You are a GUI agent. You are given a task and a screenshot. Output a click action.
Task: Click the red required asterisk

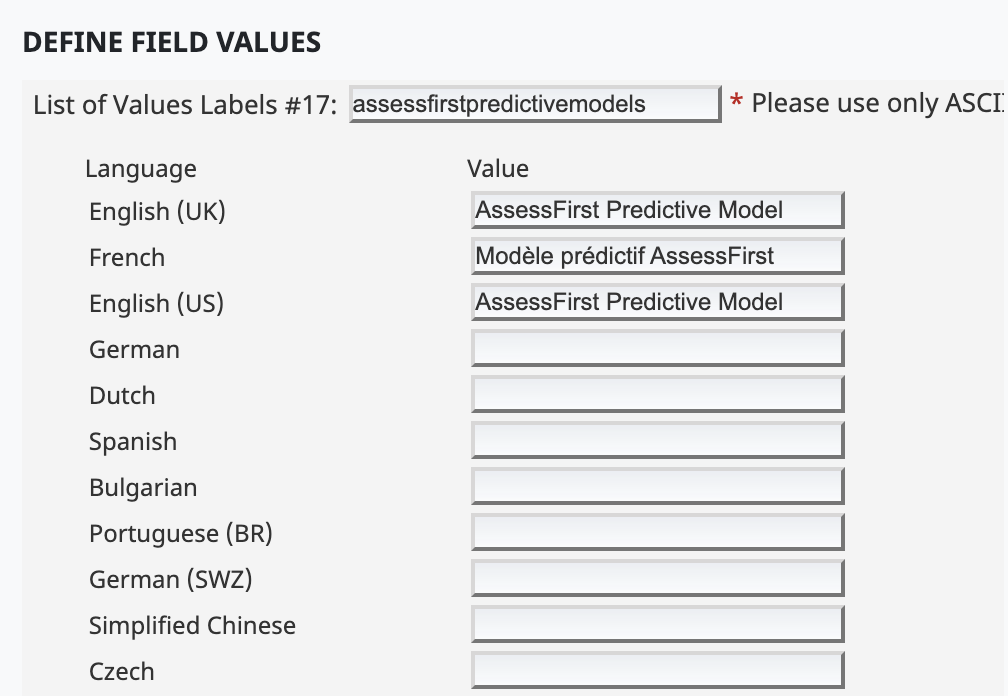737,104
